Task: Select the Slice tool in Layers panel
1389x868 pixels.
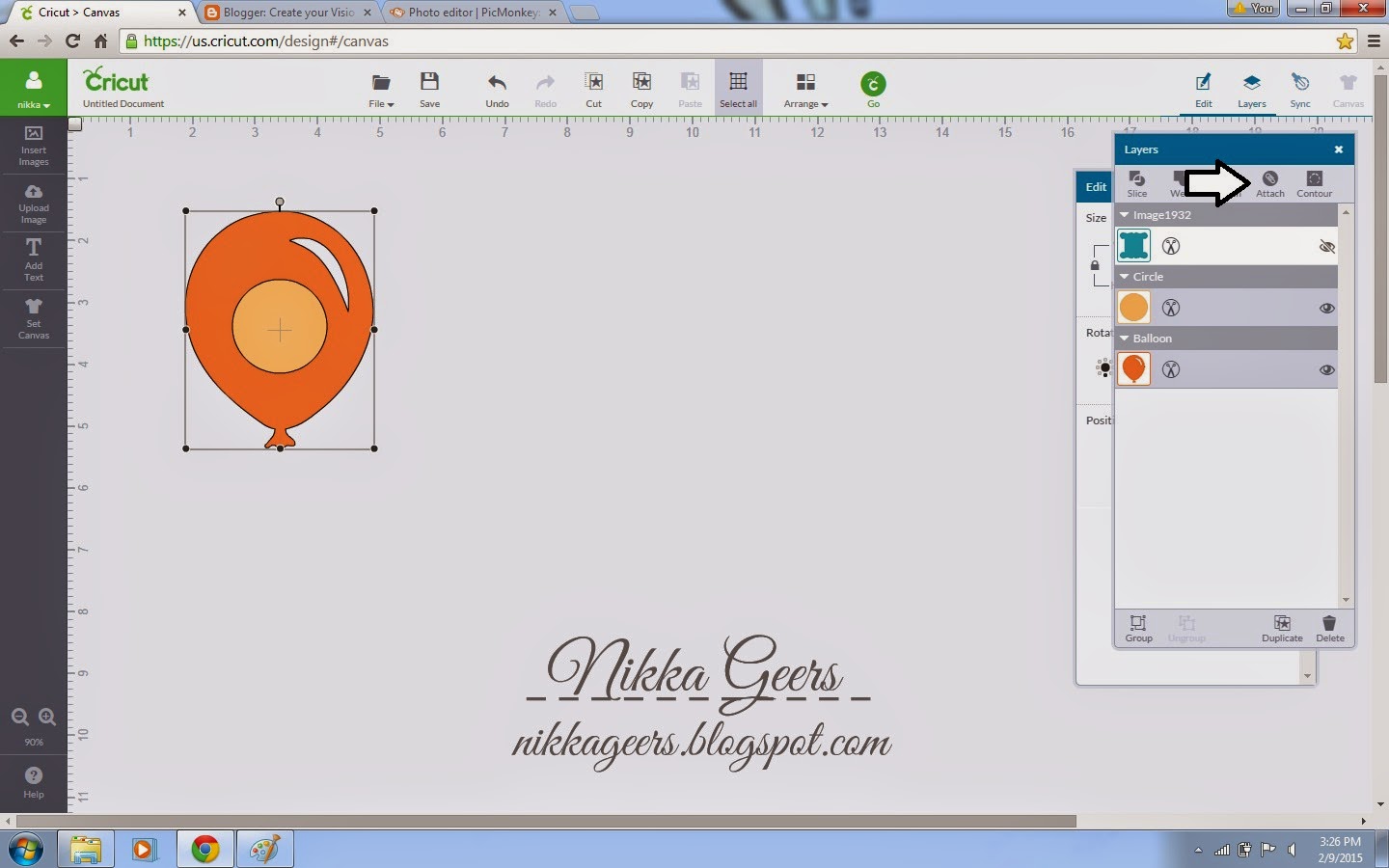Action: coord(1137,184)
